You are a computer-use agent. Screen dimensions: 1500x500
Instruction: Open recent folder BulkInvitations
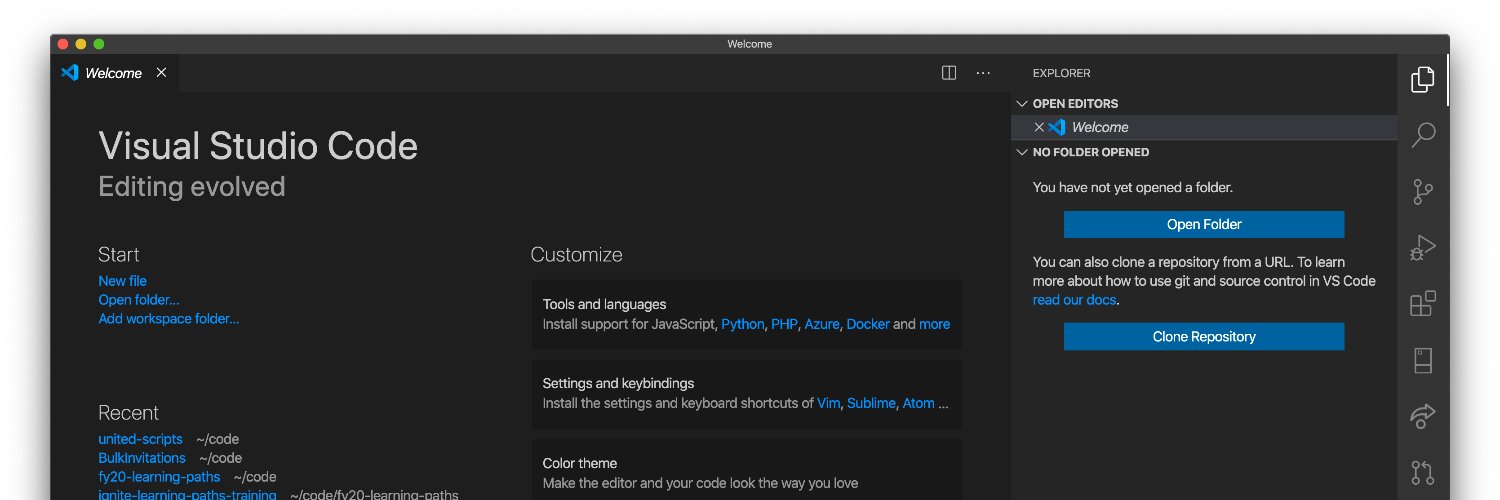142,458
